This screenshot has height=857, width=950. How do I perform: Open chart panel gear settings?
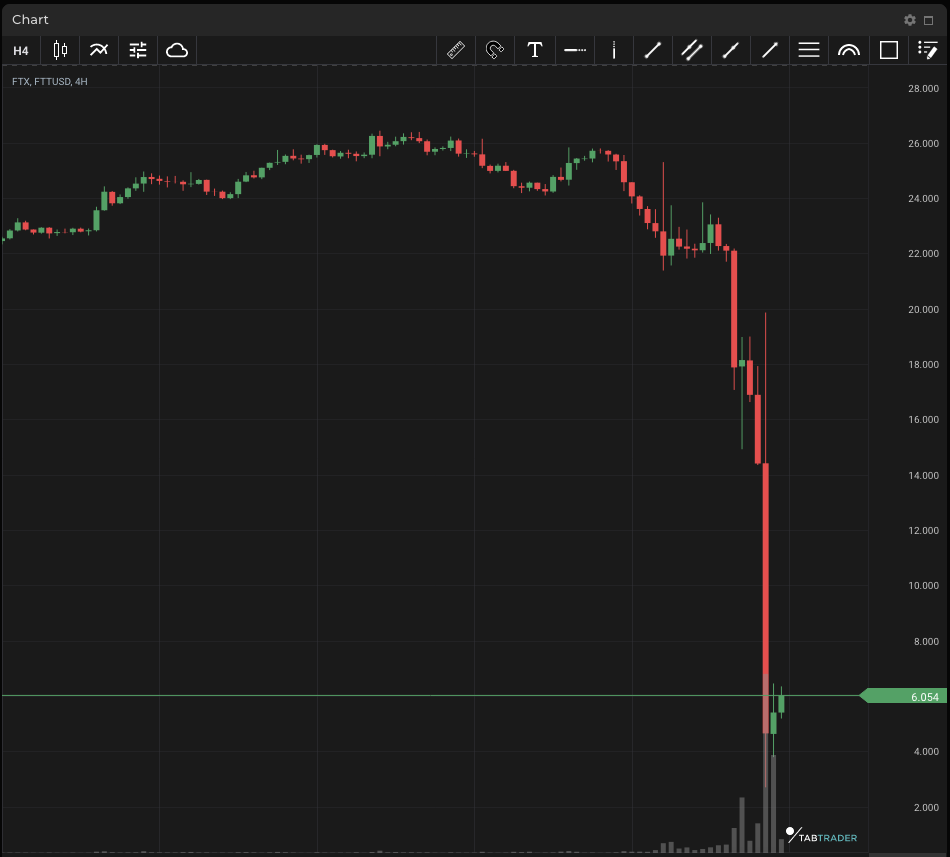[x=910, y=20]
